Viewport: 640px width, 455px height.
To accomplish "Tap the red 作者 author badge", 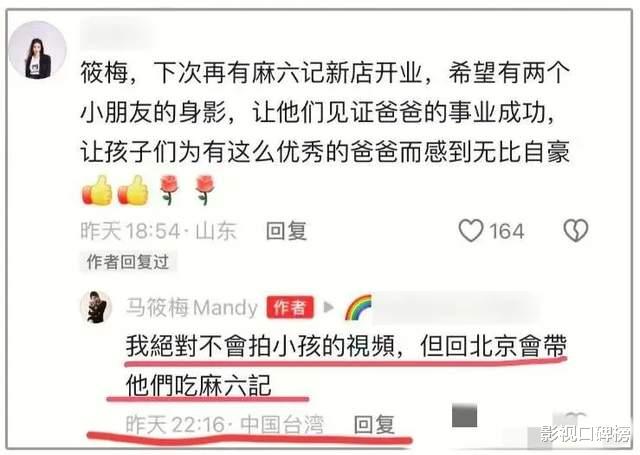I will [290, 307].
